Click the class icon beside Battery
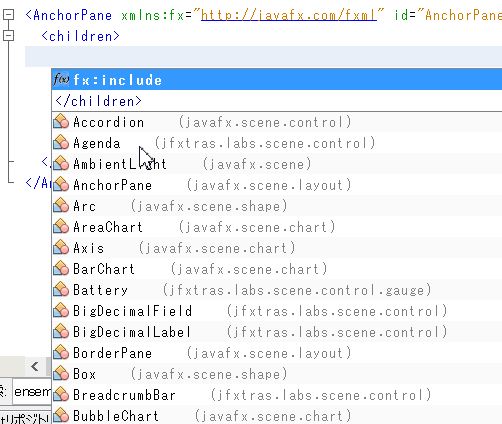This screenshot has height=424, width=502. pyautogui.click(x=61, y=290)
